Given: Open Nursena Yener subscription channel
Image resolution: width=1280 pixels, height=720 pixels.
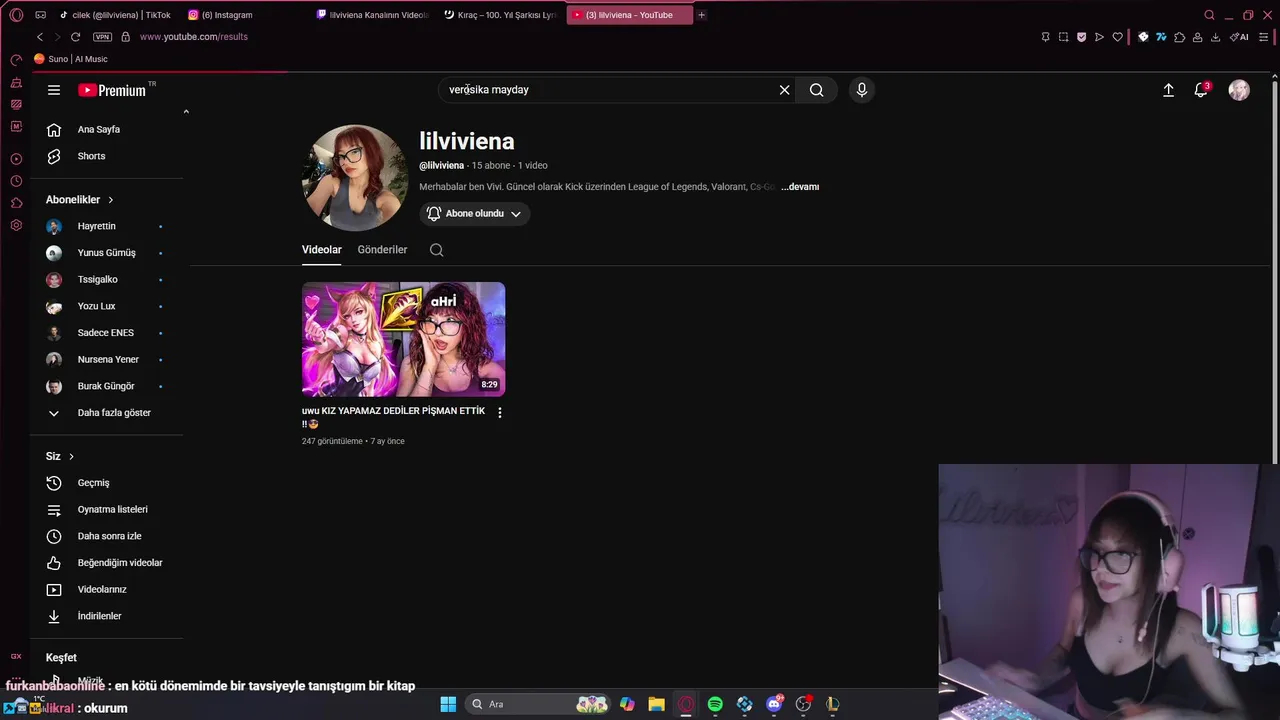Looking at the screenshot, I should tap(106, 359).
